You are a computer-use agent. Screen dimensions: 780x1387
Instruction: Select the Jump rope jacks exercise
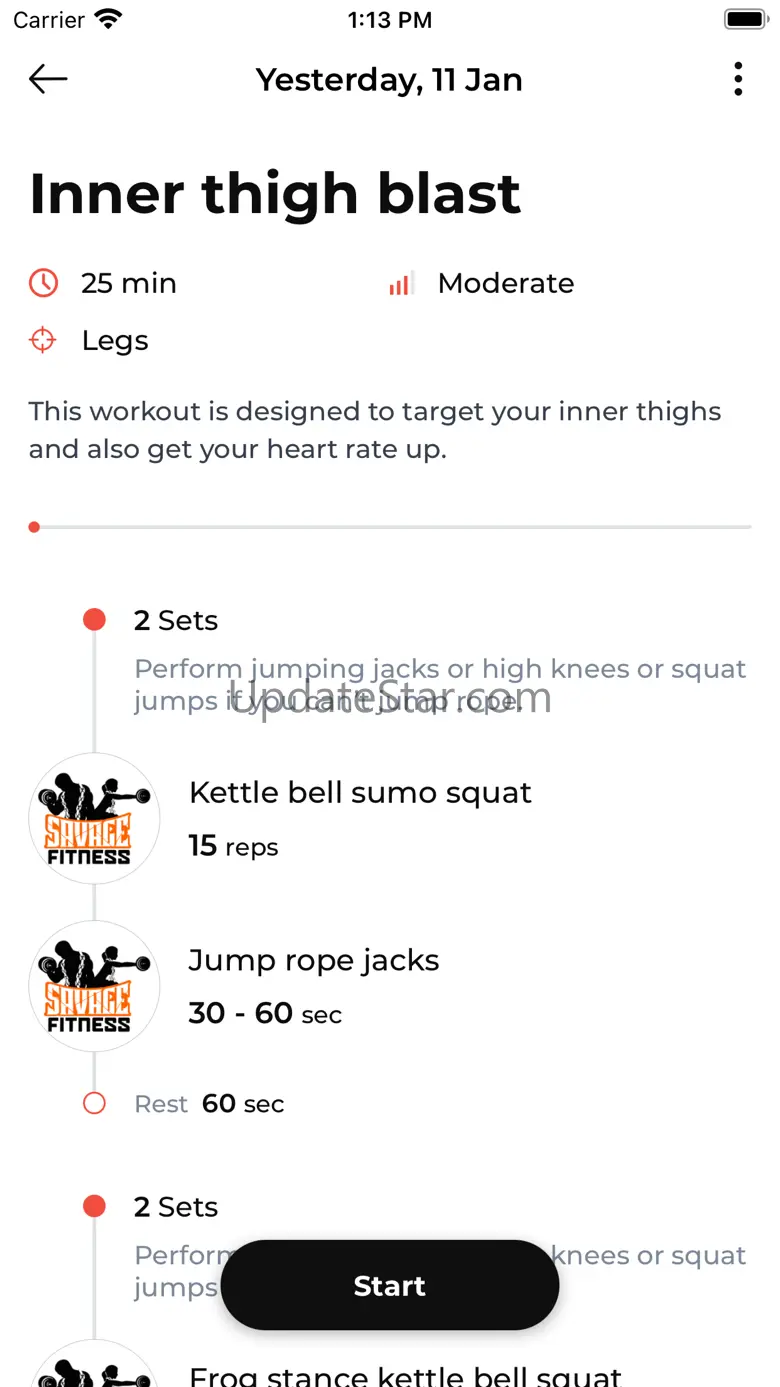(x=314, y=961)
